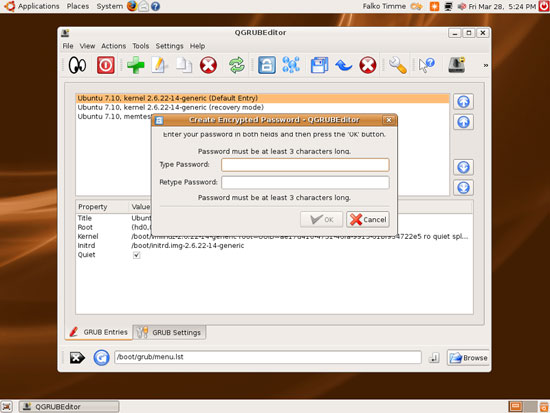Toggle the Quiet checkbox
Image resolution: width=550 pixels, height=413 pixels.
coord(136,255)
